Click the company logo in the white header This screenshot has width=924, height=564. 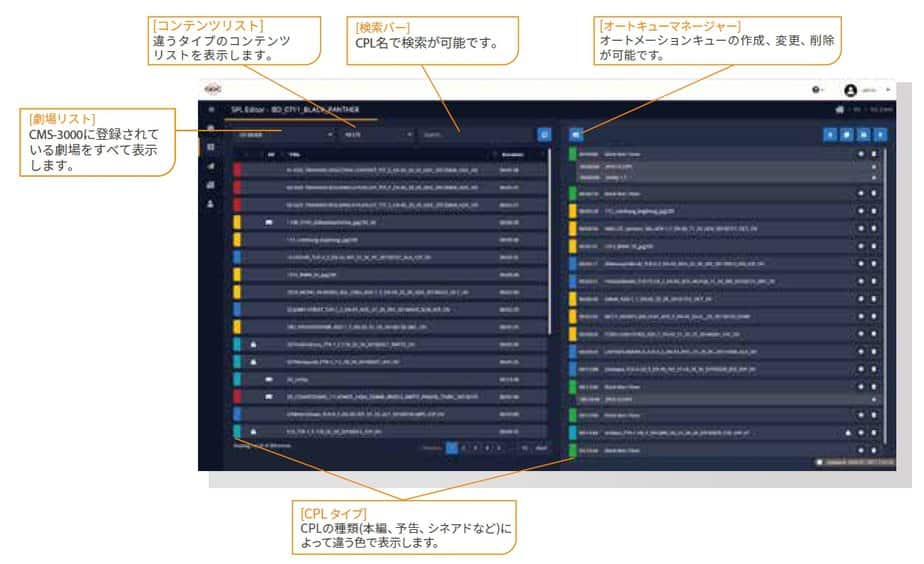[213, 88]
